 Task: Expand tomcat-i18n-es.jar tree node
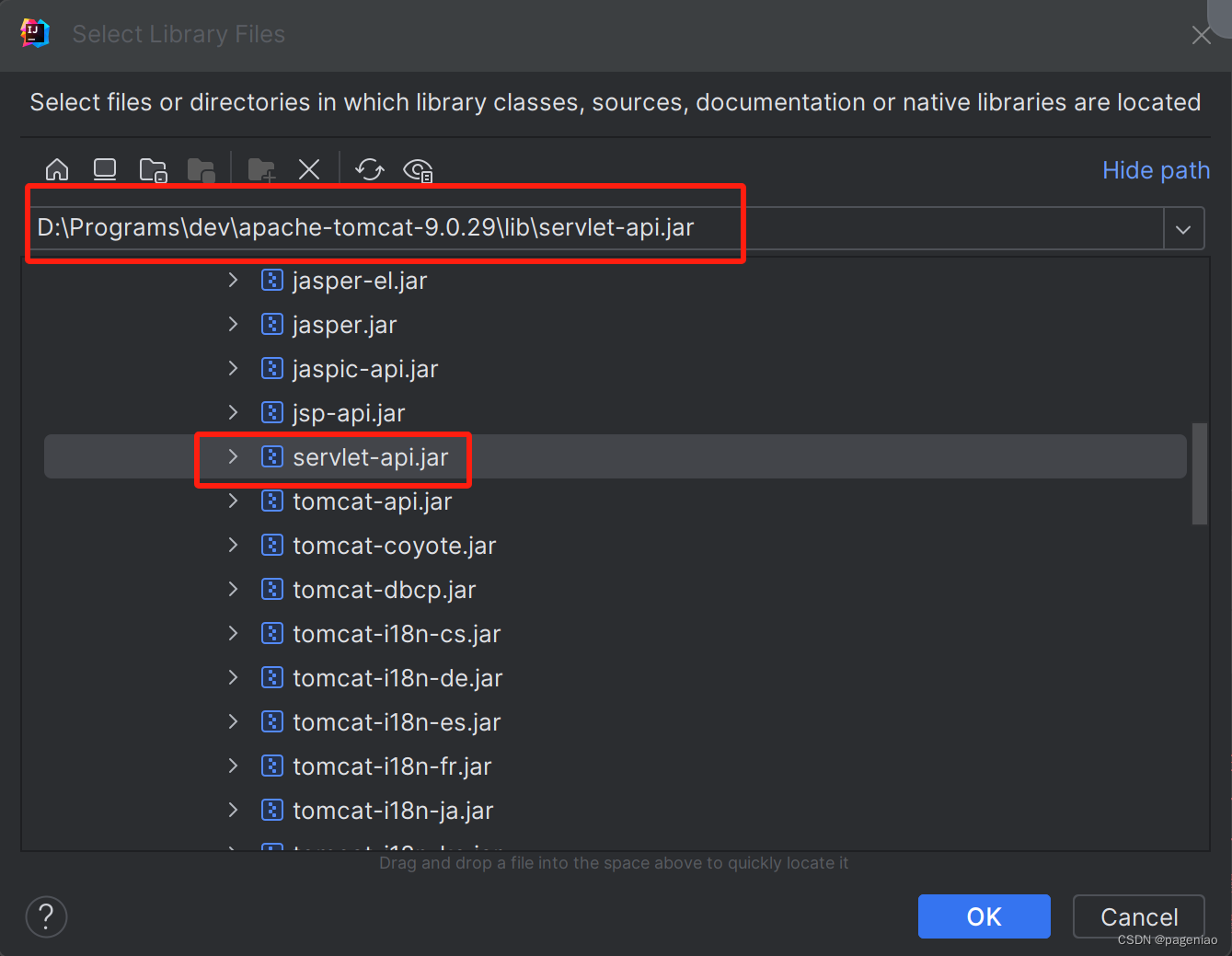coord(233,721)
